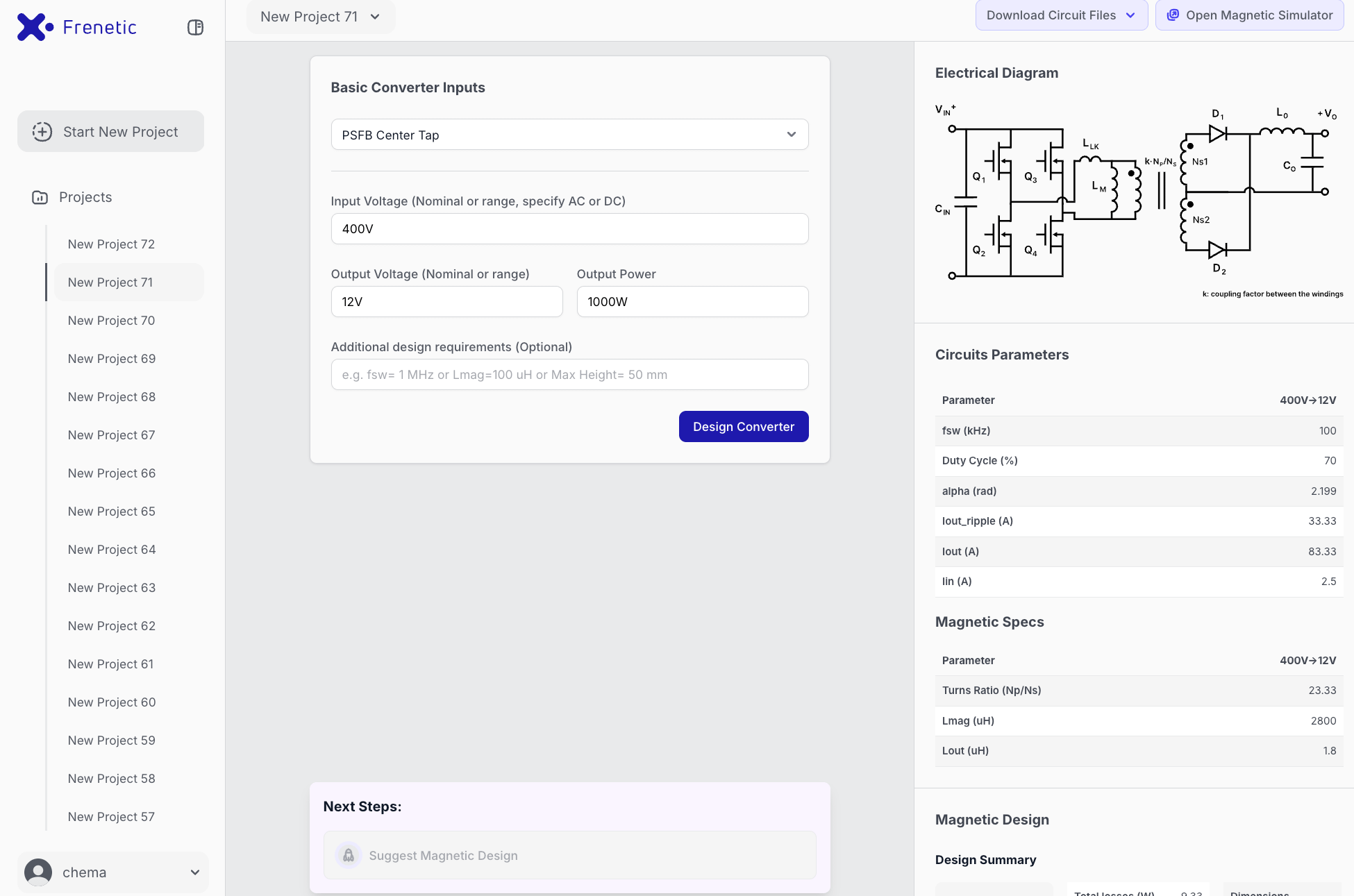
Task: Click the Additional design requirements field
Action: click(x=569, y=374)
